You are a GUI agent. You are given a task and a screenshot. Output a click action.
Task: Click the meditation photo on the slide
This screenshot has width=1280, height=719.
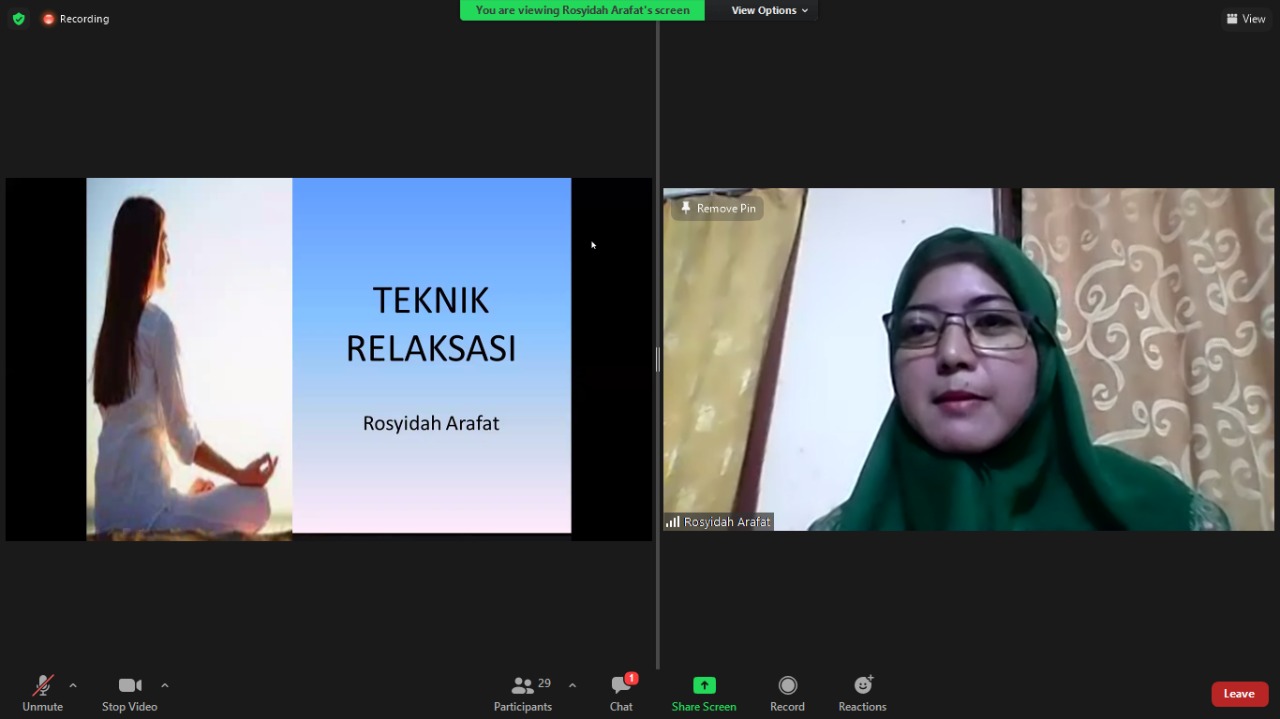189,359
